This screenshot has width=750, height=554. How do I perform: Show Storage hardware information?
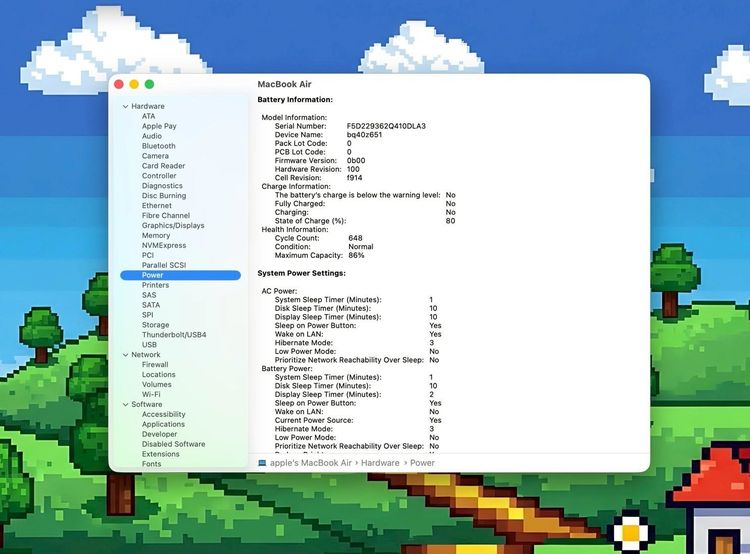coord(155,325)
